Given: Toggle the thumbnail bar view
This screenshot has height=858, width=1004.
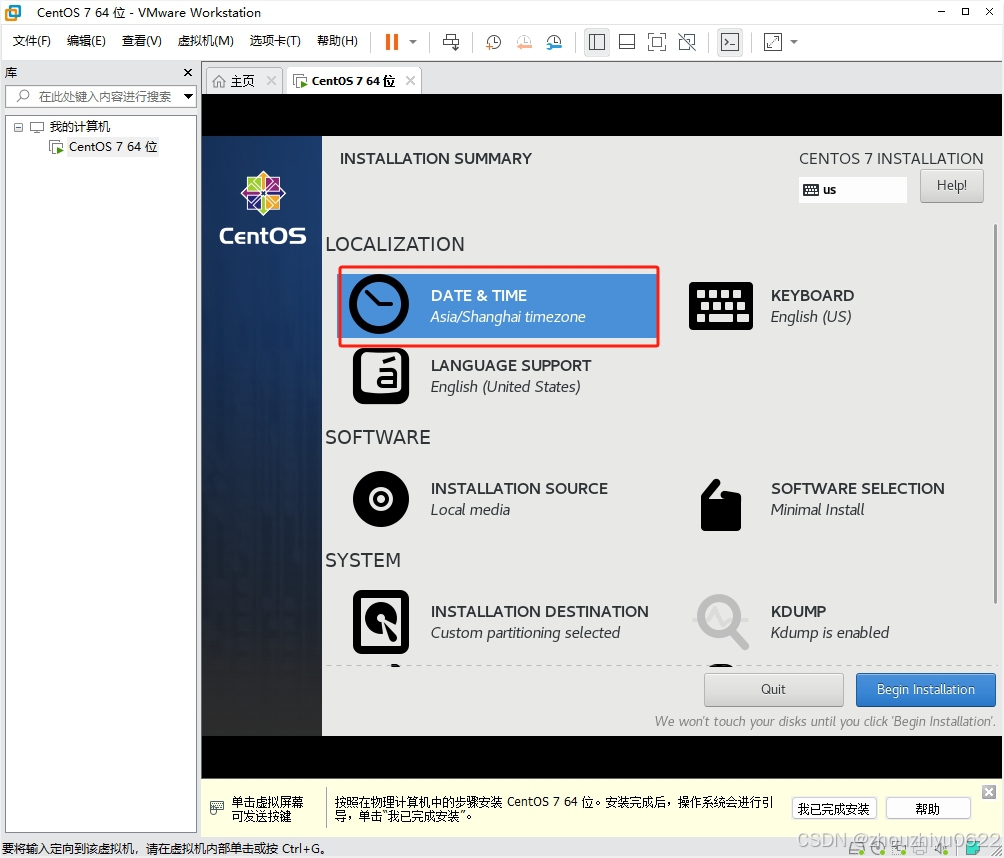Looking at the screenshot, I should (x=627, y=42).
